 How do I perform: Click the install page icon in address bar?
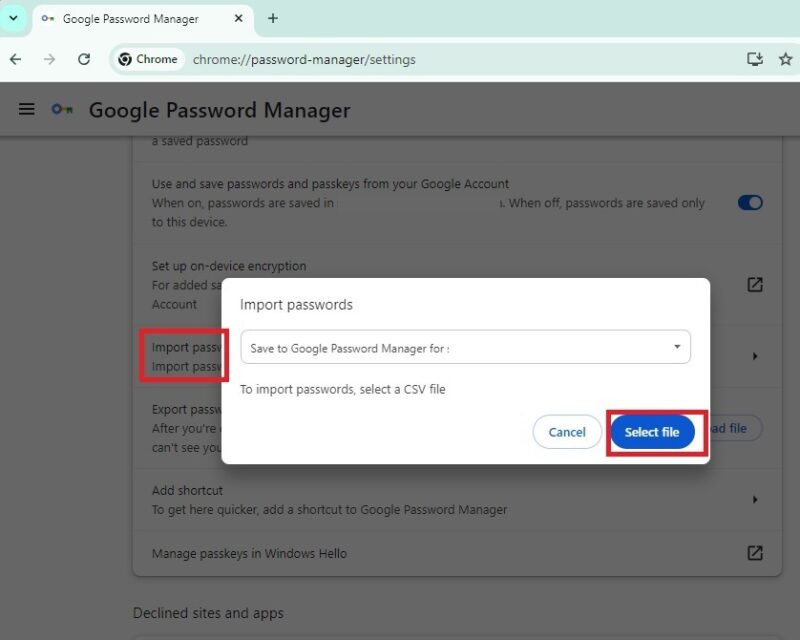click(x=754, y=59)
